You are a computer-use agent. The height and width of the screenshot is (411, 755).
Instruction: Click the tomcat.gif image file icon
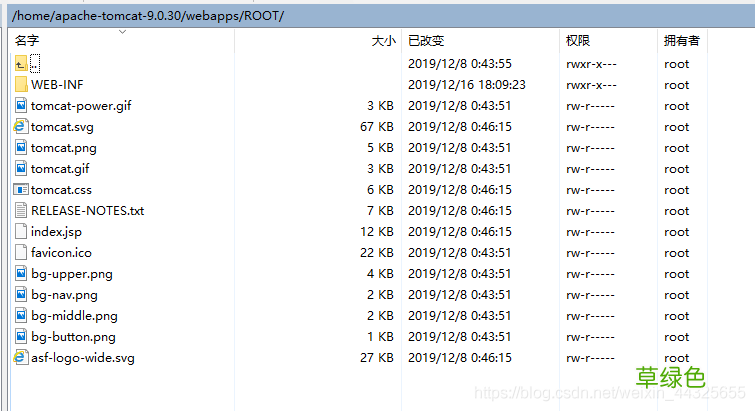click(21, 168)
